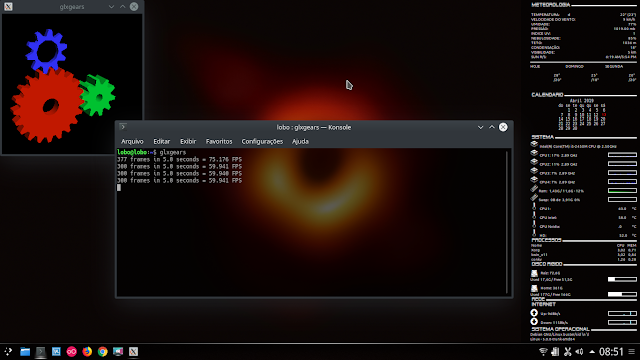Switch to Konsole via its taskbar icon
The width and height of the screenshot is (640, 360).
coord(40,351)
